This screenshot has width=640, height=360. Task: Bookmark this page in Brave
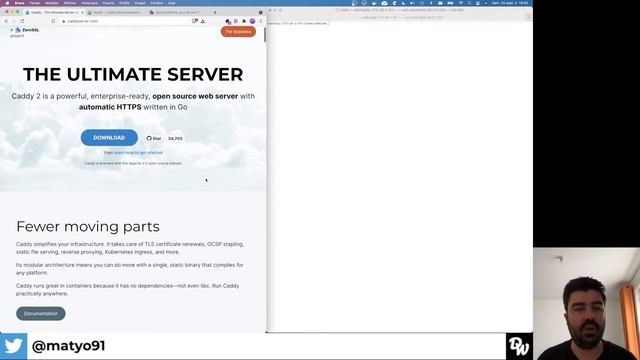(53, 21)
